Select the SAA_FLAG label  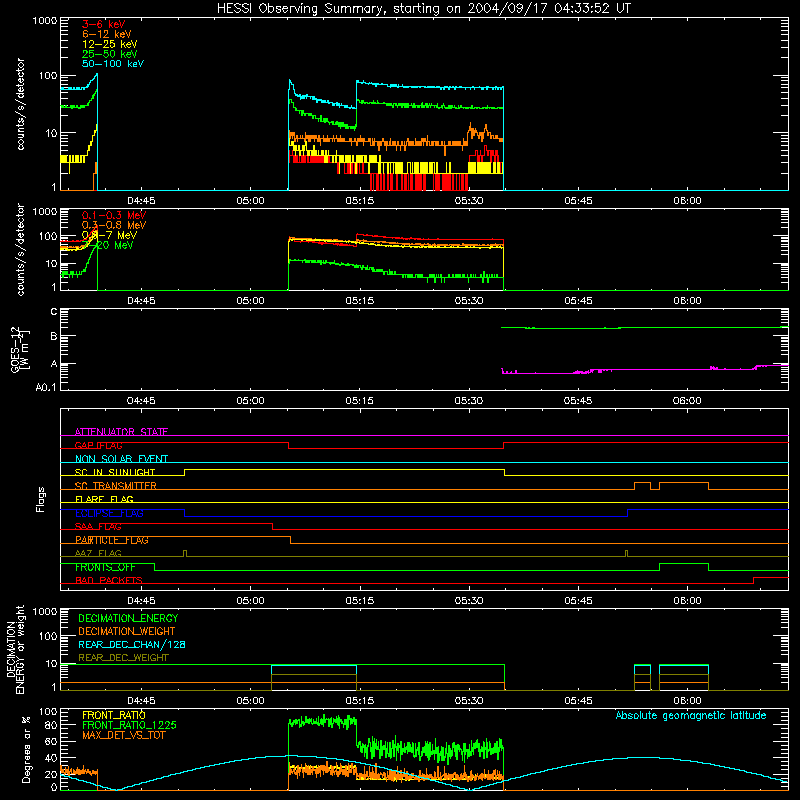click(98, 527)
